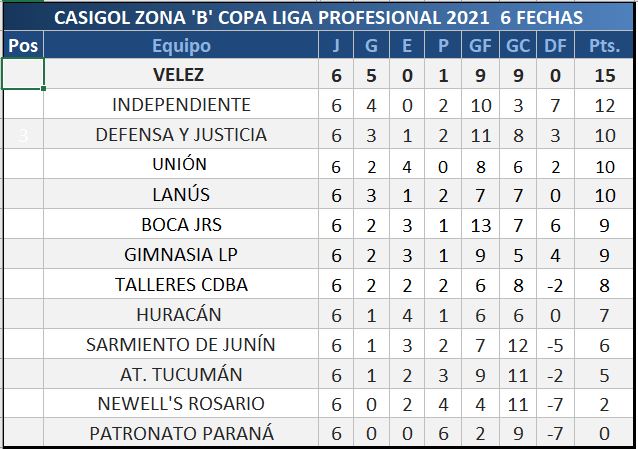This screenshot has height=449, width=638.
Task: Click Sarmiento's 12 goals-against cell
Action: (515, 345)
